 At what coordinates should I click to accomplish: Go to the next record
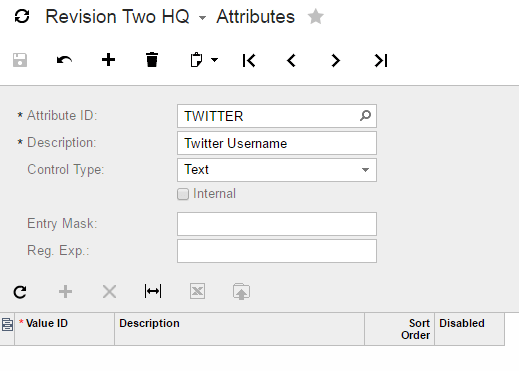pos(336,60)
